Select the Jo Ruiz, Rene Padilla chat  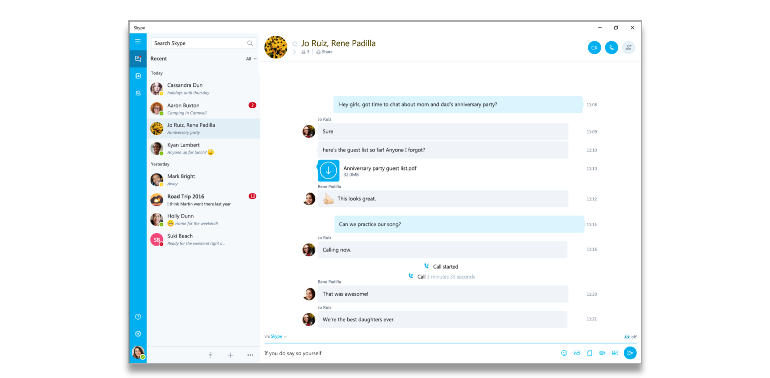[x=203, y=129]
